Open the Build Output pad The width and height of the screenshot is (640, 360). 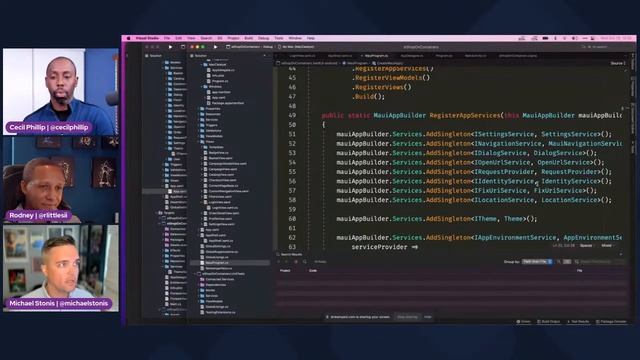[x=549, y=322]
